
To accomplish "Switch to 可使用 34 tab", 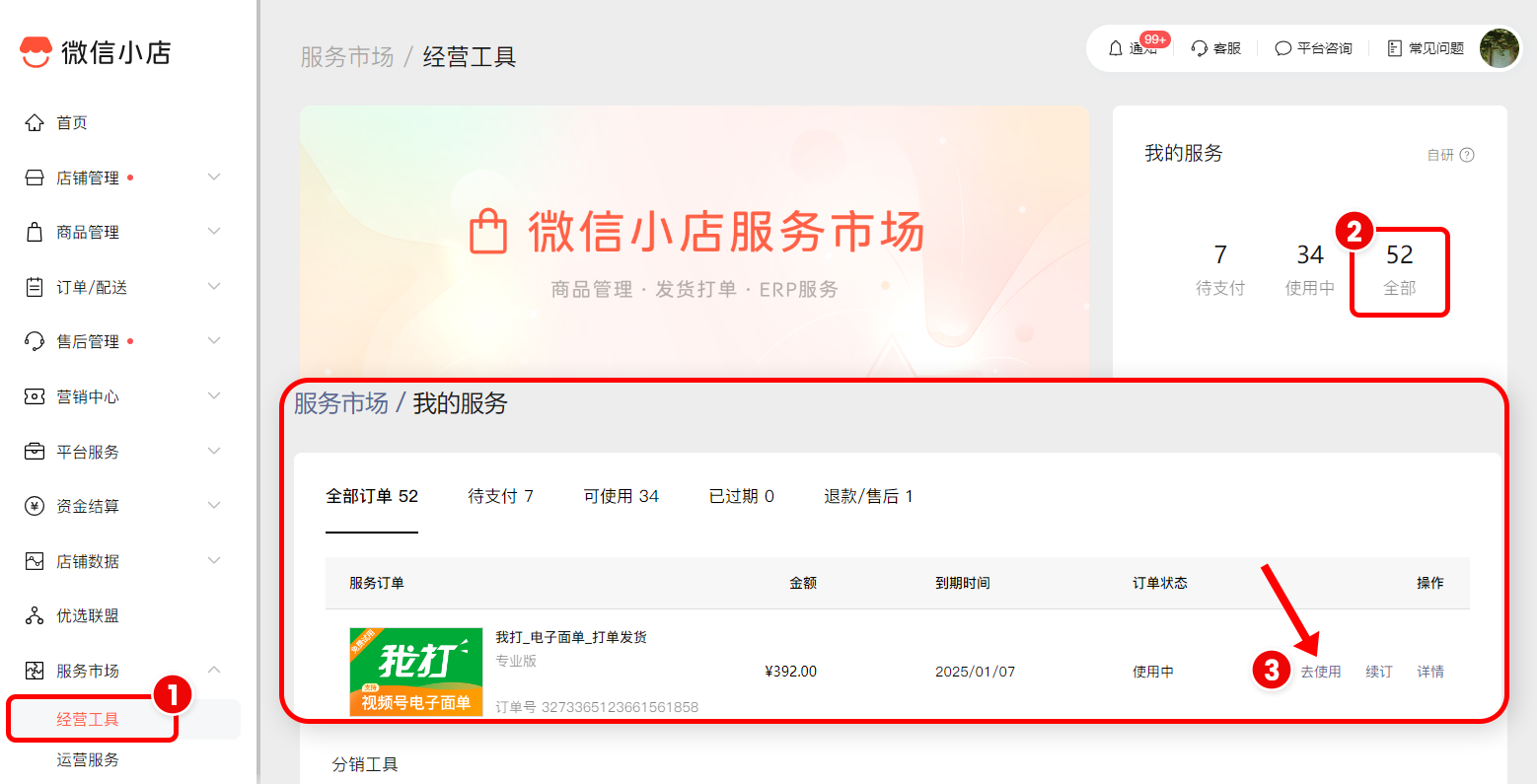I will click(x=621, y=496).
